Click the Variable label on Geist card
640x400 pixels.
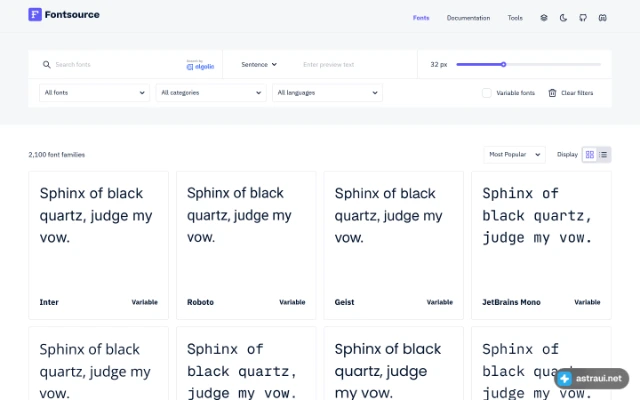click(440, 302)
